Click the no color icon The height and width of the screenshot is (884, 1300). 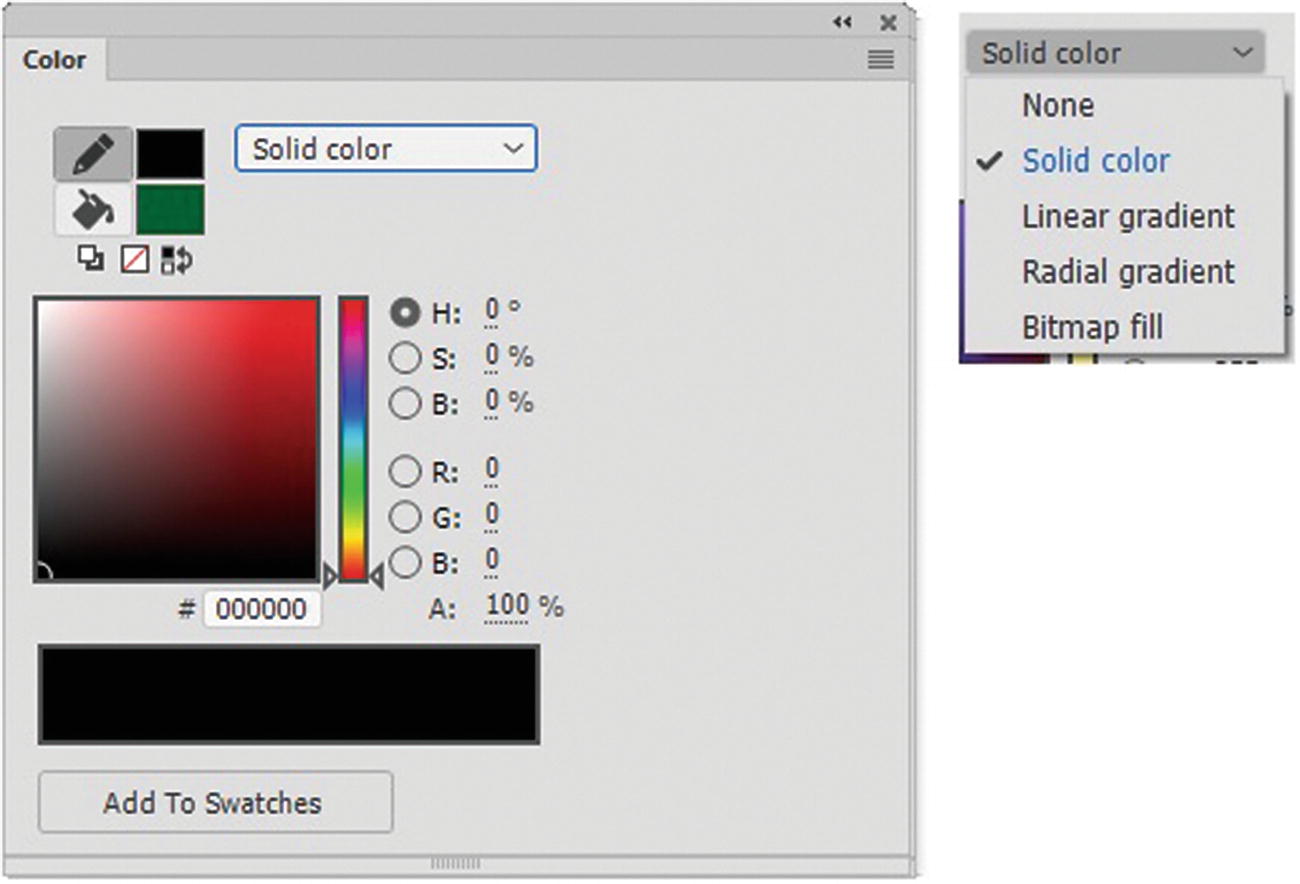point(134,260)
